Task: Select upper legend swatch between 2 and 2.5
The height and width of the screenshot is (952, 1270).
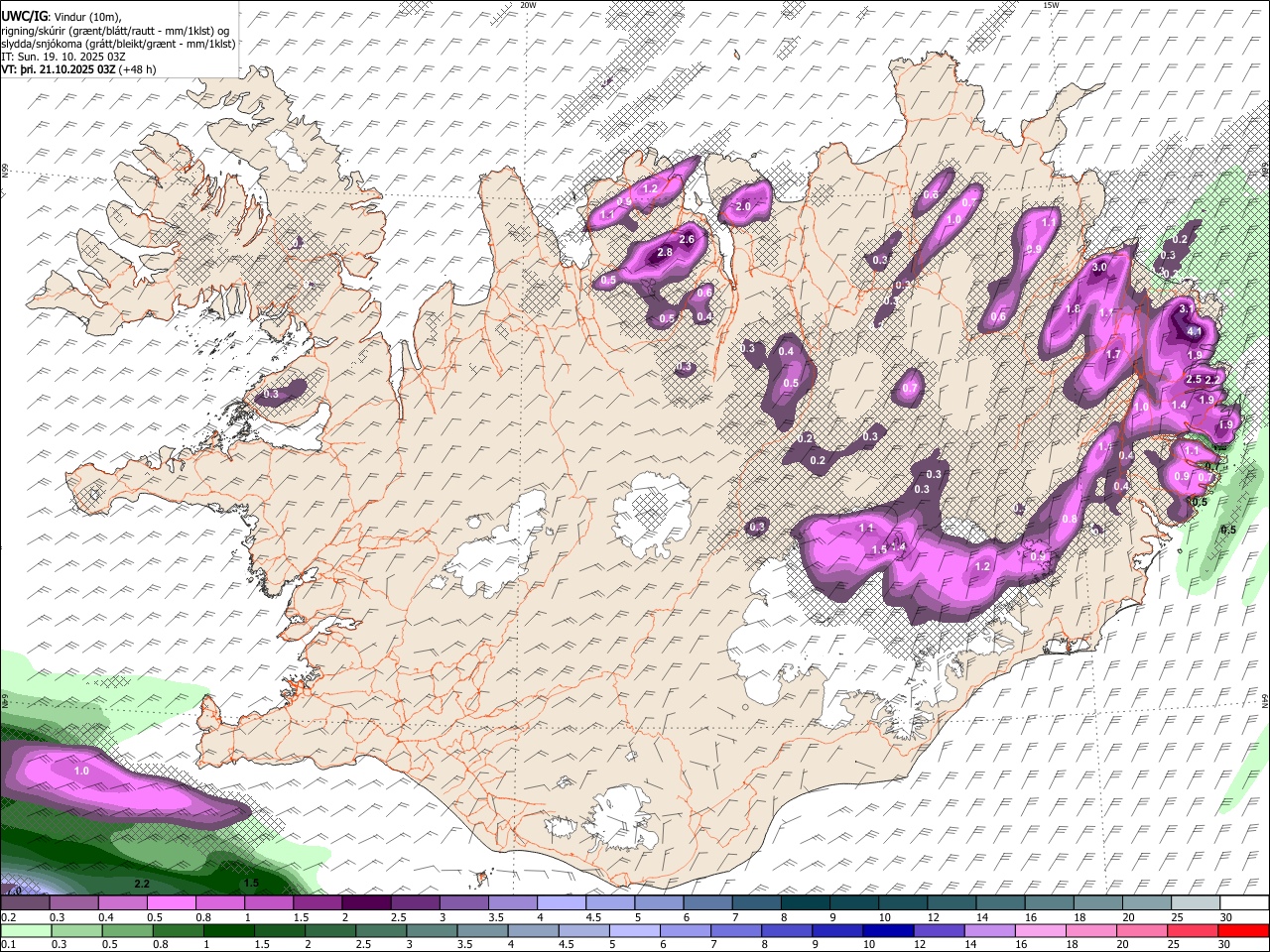Action: (x=366, y=903)
